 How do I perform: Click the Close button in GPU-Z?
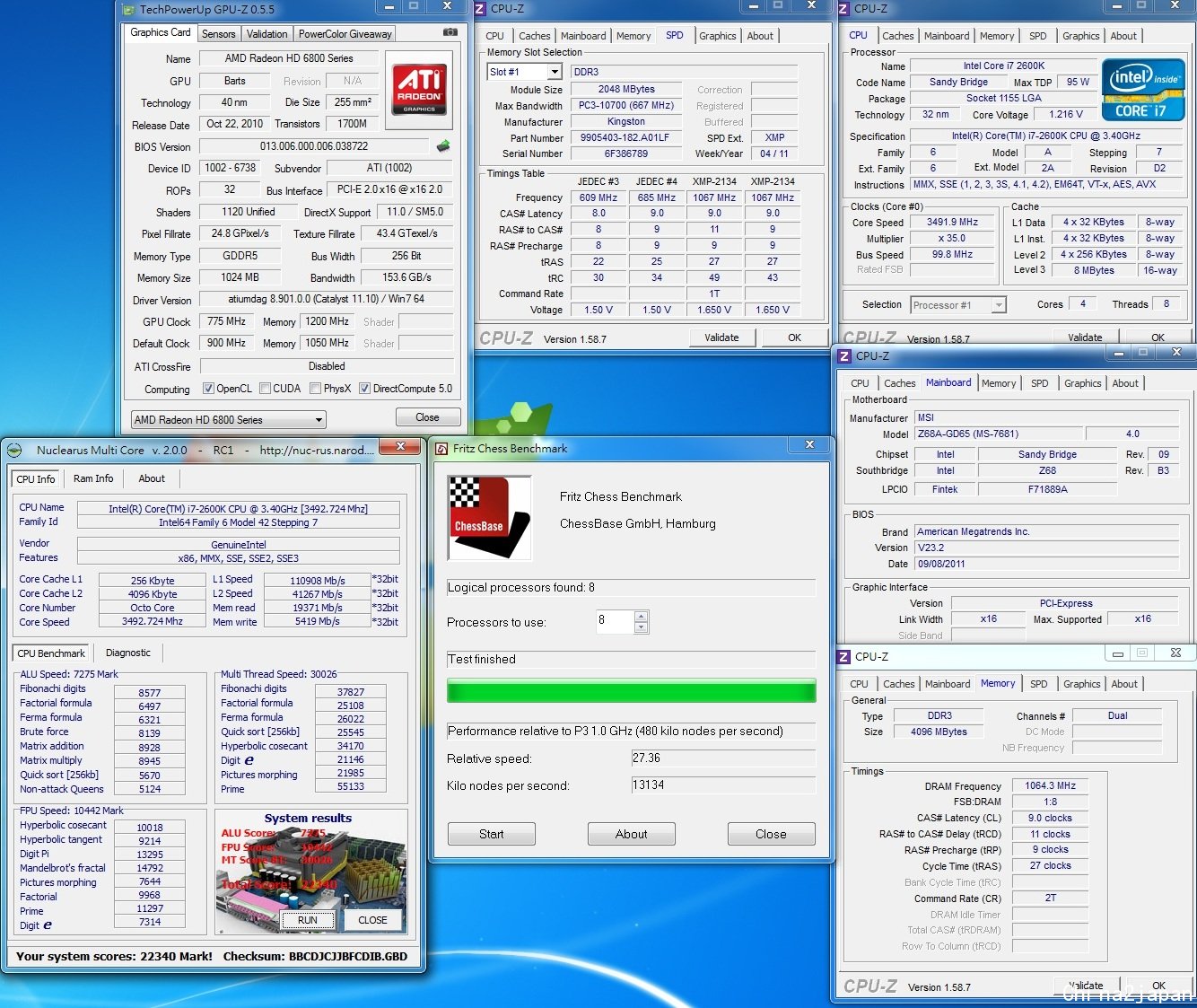(x=428, y=417)
